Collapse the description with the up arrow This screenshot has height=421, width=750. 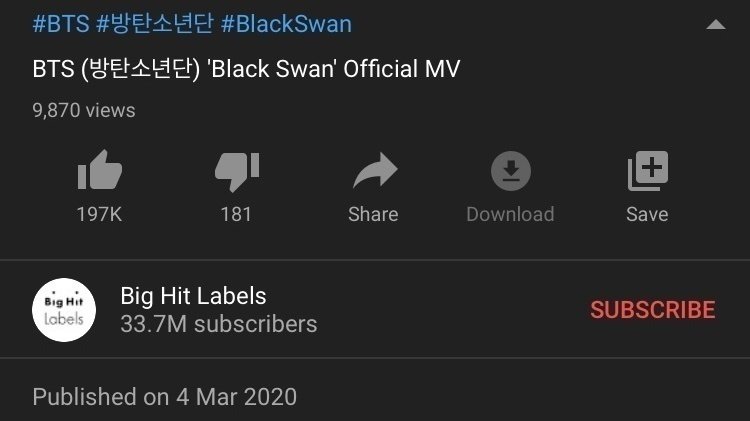716,24
